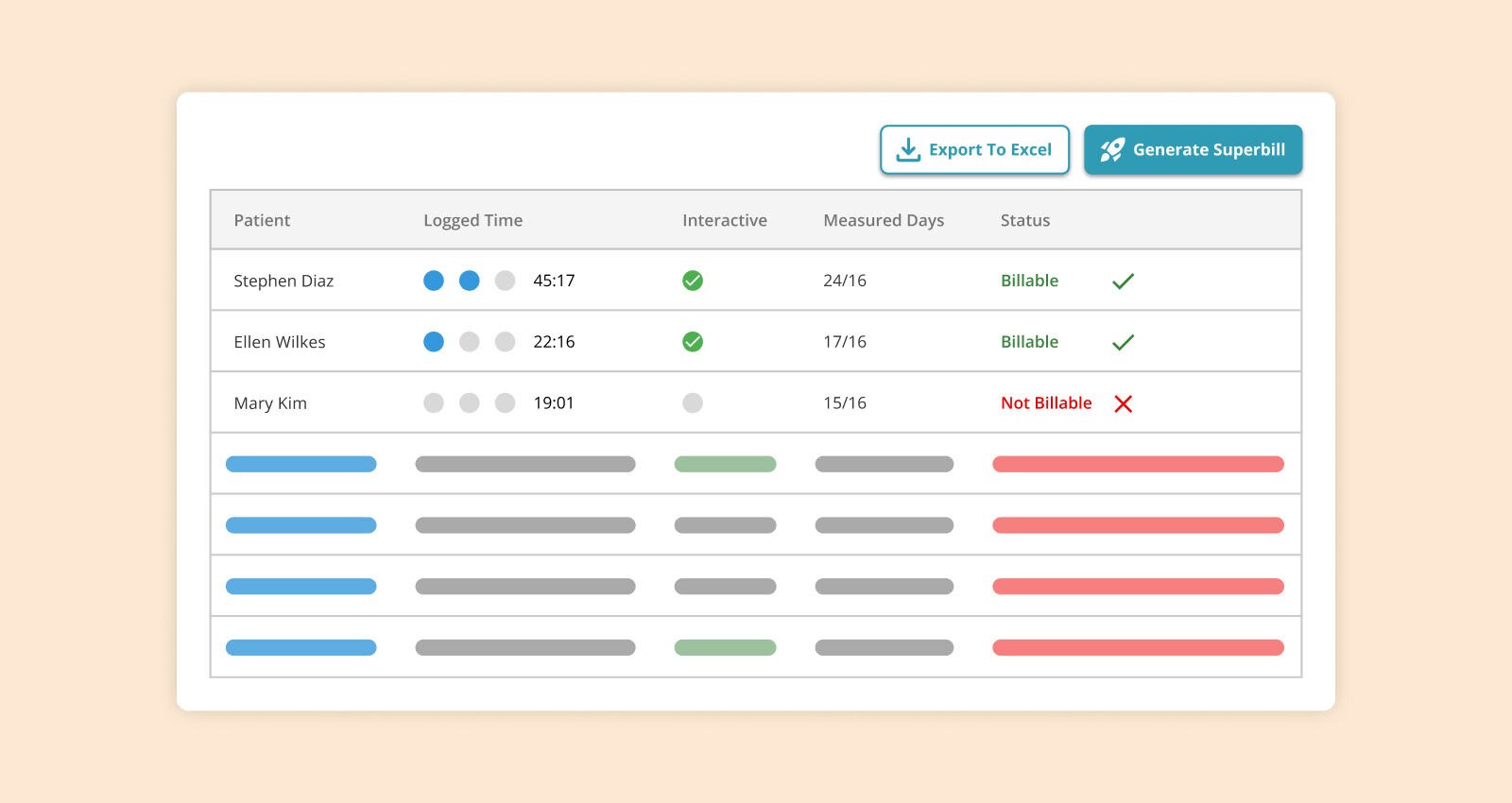Click the Generate Superbill button
The image size is (1512, 803).
click(x=1193, y=149)
